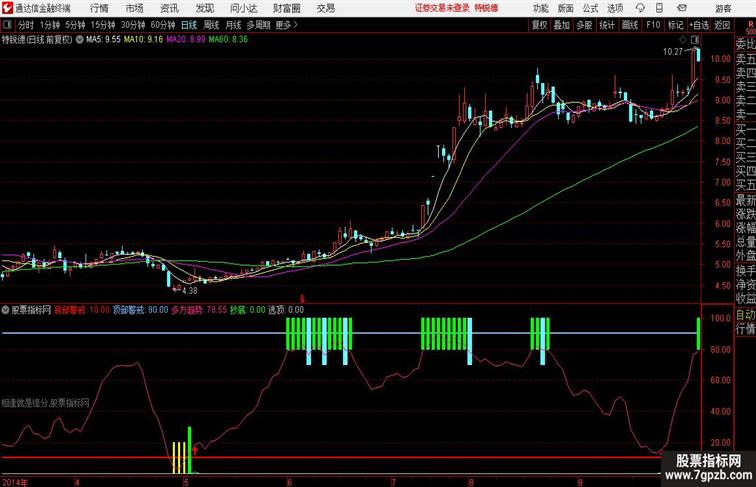This screenshot has height=487, width=756.
Task: Expand 更多 periods chevron
Action: (x=287, y=25)
